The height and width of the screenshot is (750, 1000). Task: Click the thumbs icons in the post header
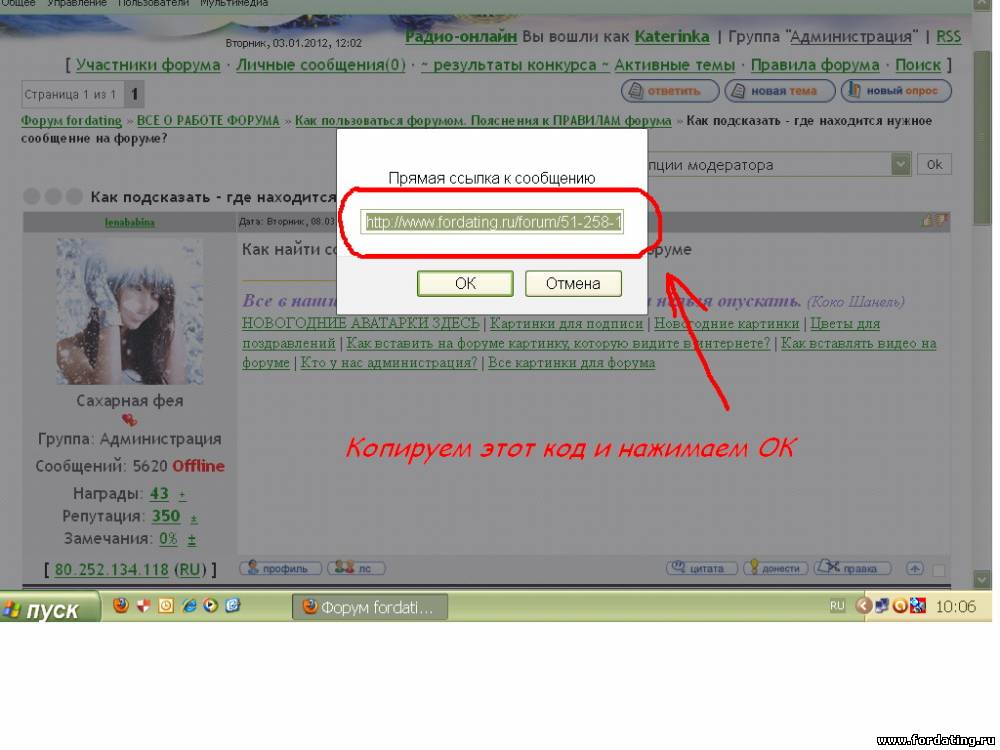pyautogui.click(x=934, y=221)
